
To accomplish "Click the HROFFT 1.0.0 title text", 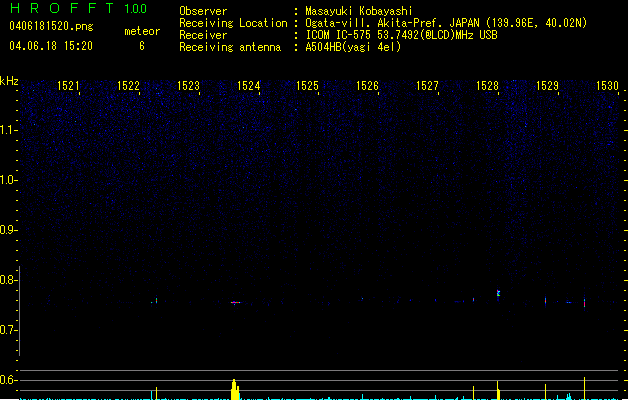I will tap(79, 8).
